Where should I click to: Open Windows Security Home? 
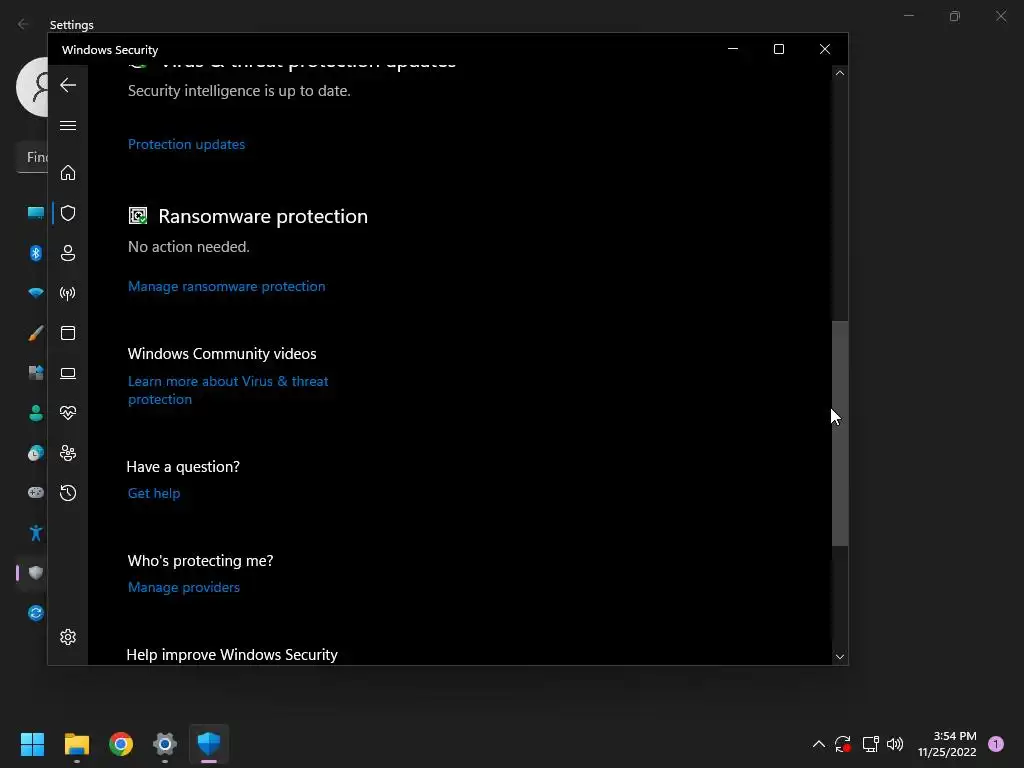click(68, 173)
